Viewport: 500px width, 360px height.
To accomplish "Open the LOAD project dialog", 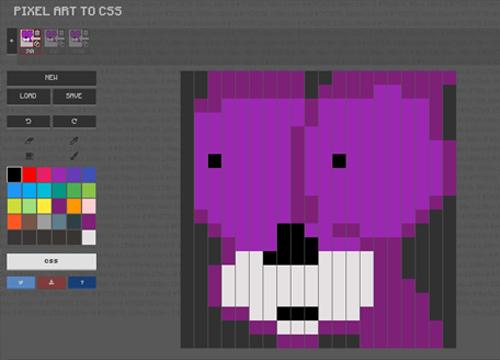I will 28,96.
